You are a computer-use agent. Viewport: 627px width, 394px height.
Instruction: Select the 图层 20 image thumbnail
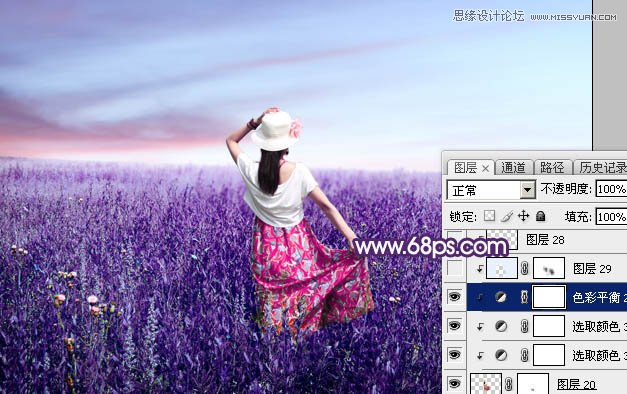pyautogui.click(x=486, y=384)
